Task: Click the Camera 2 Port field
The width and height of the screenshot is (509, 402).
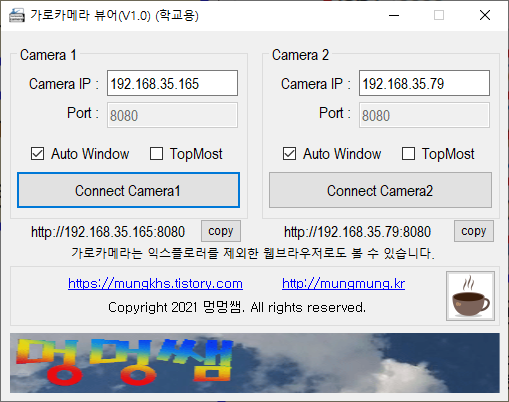Action: (424, 115)
